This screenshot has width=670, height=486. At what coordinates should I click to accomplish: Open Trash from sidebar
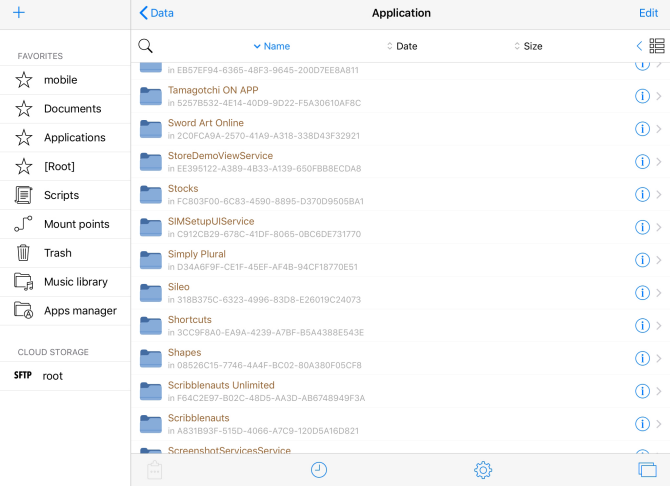pos(58,253)
